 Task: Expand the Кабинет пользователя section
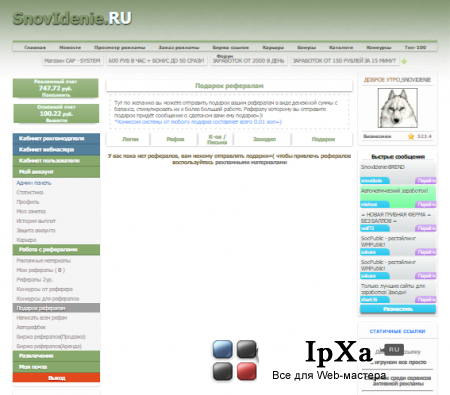pyautogui.click(x=56, y=161)
